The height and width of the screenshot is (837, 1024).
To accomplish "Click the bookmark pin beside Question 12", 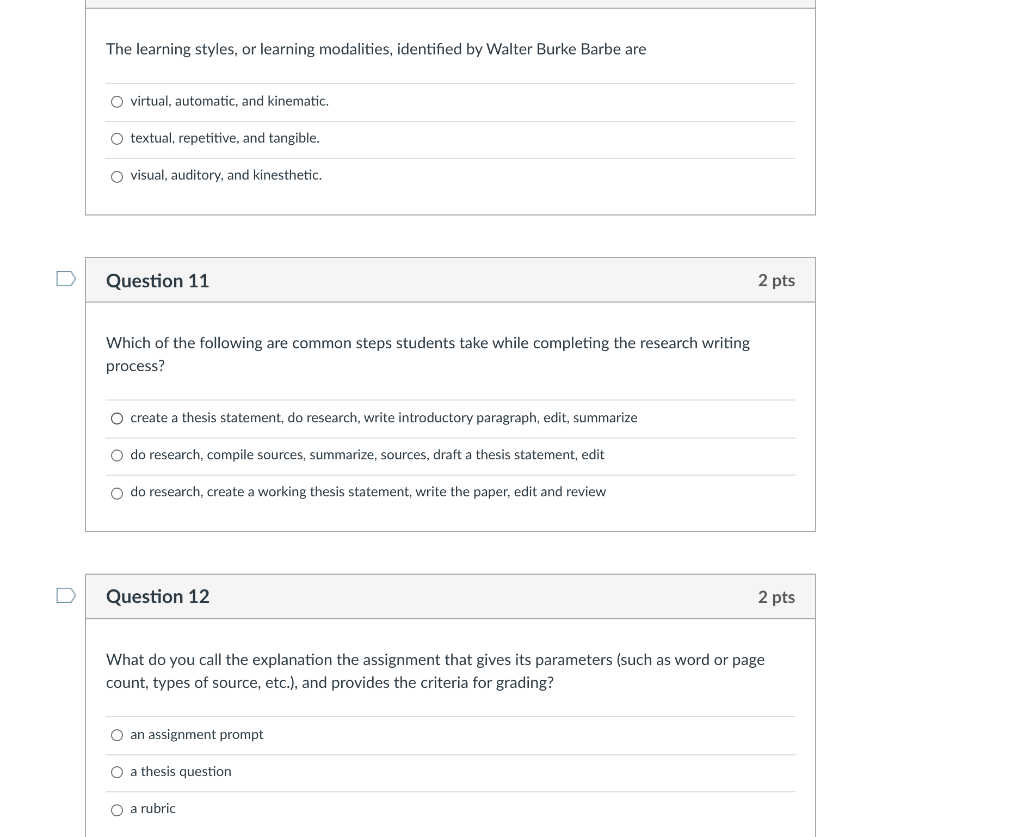I will [64, 594].
